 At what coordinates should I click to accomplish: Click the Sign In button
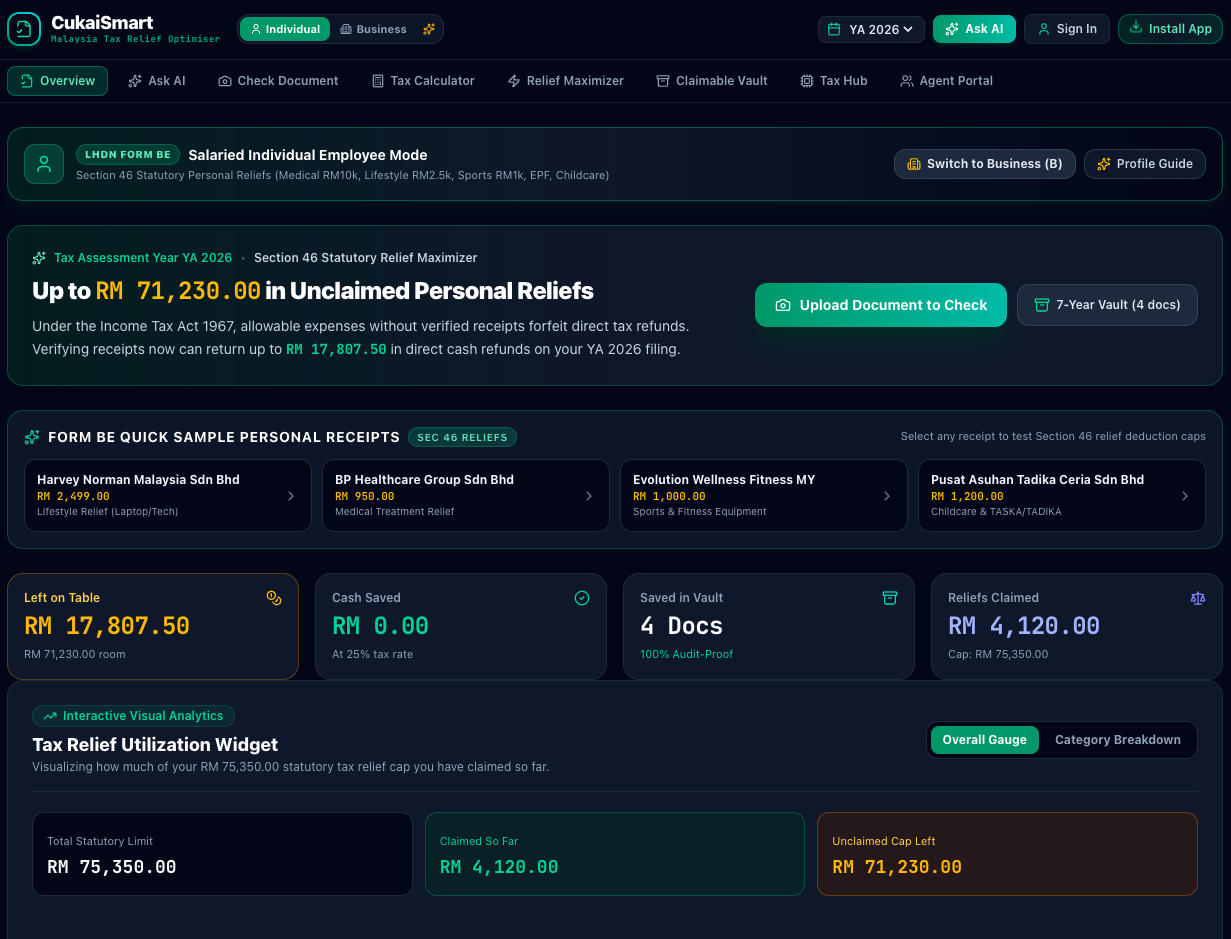[x=1067, y=29]
